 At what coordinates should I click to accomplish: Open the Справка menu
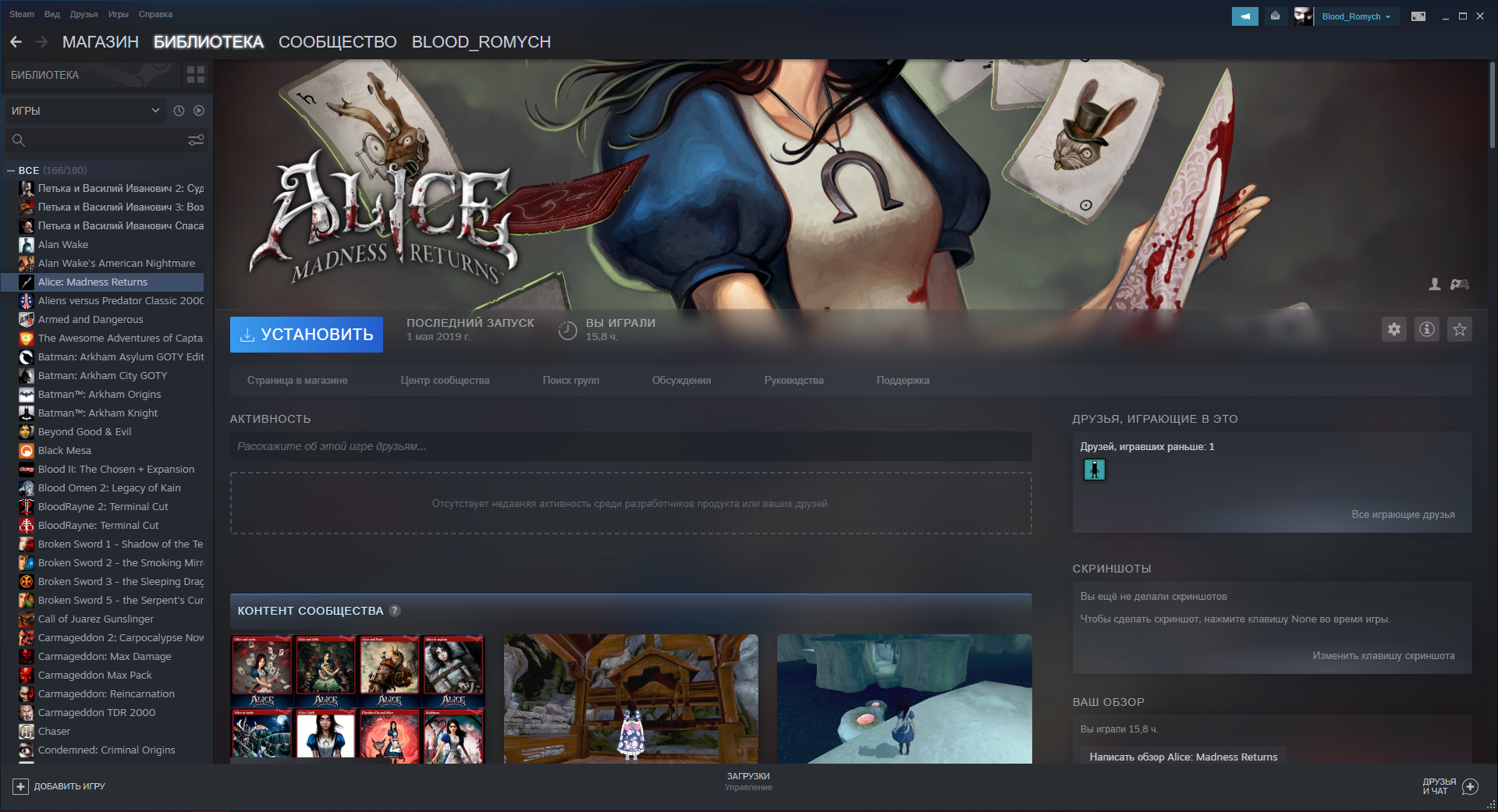click(155, 14)
